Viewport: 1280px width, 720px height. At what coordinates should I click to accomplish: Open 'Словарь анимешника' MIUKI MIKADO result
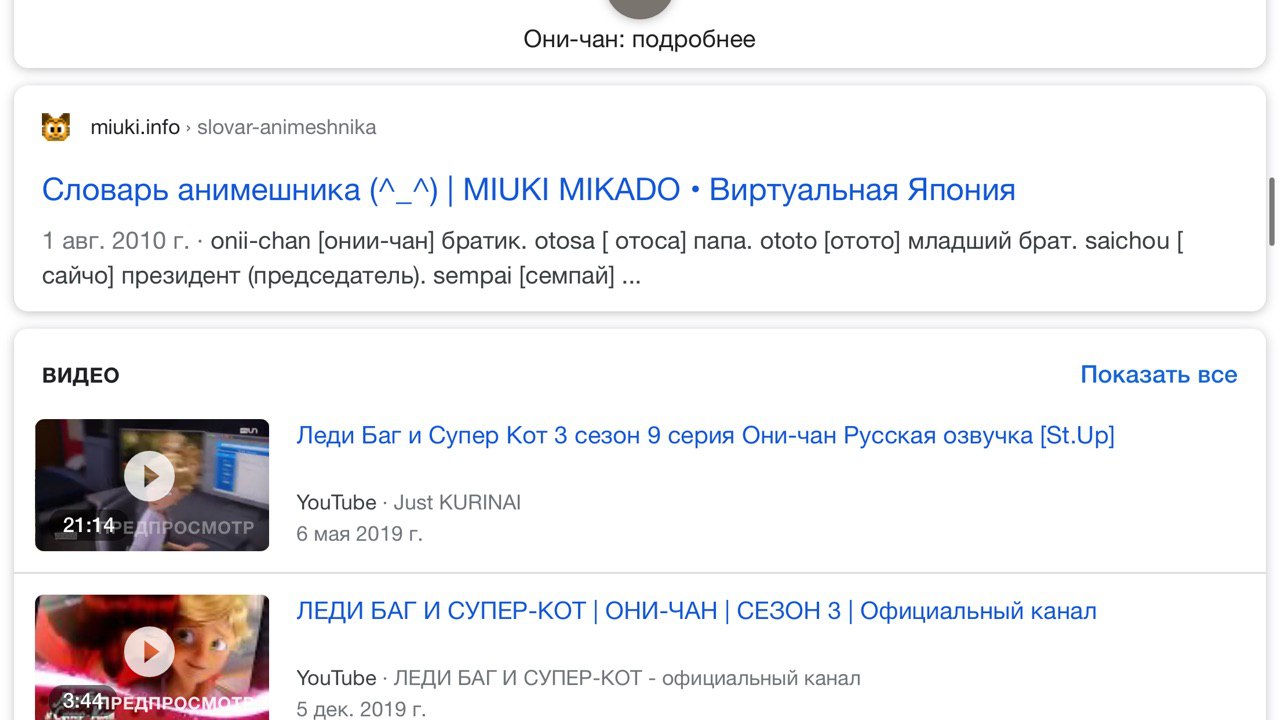pos(528,190)
